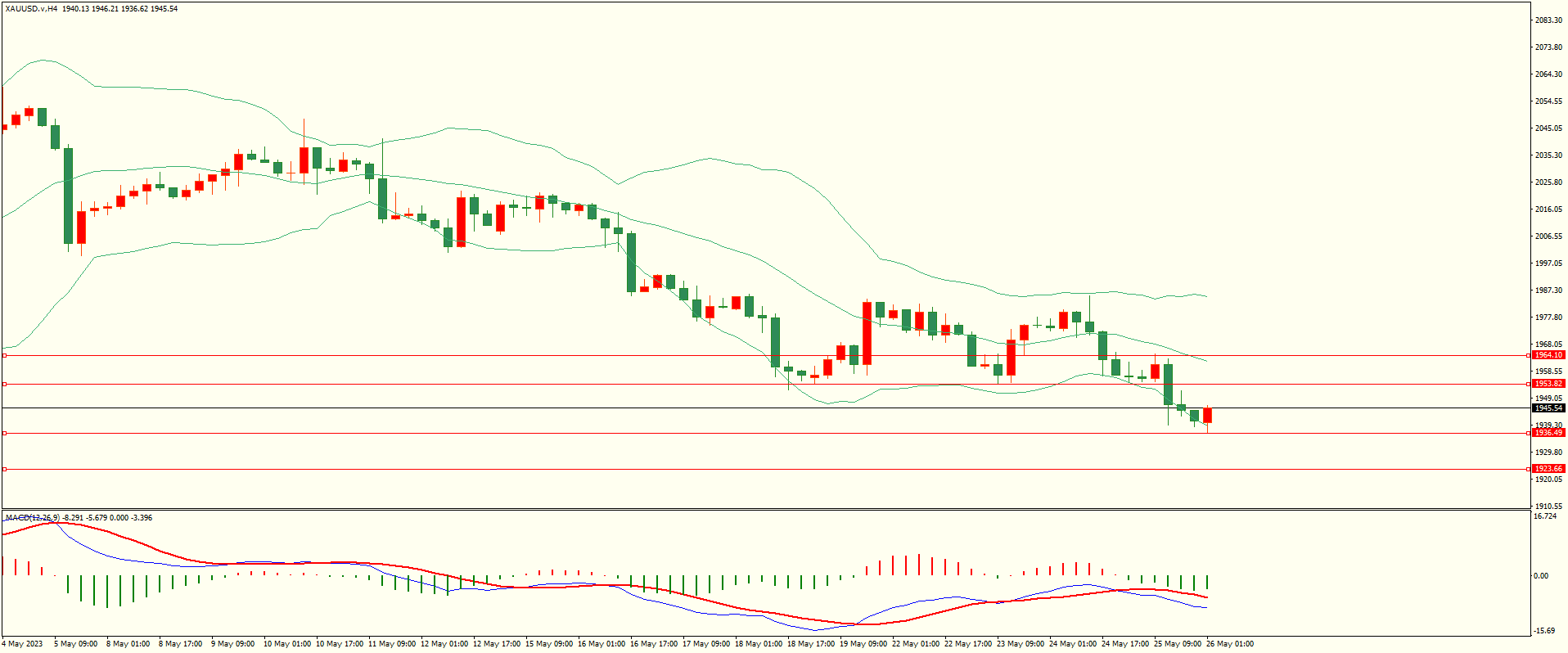This screenshot has width=1568, height=653.
Task: Click the 11 May 09:00 time label
Action: click(391, 644)
